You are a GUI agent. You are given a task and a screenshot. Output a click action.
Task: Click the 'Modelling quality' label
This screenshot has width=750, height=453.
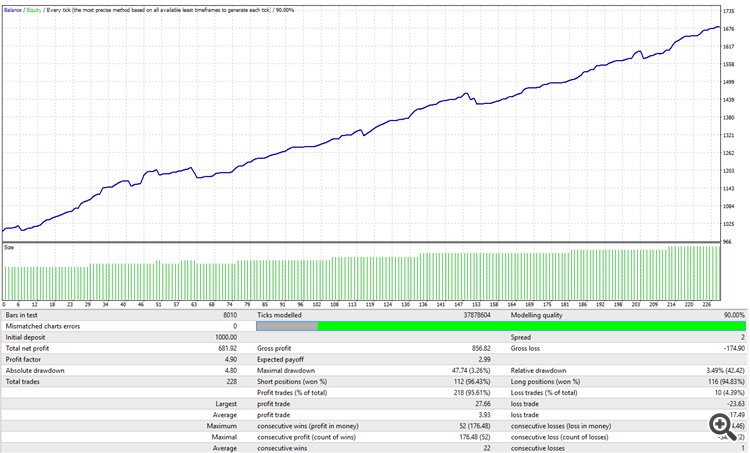coord(537,315)
